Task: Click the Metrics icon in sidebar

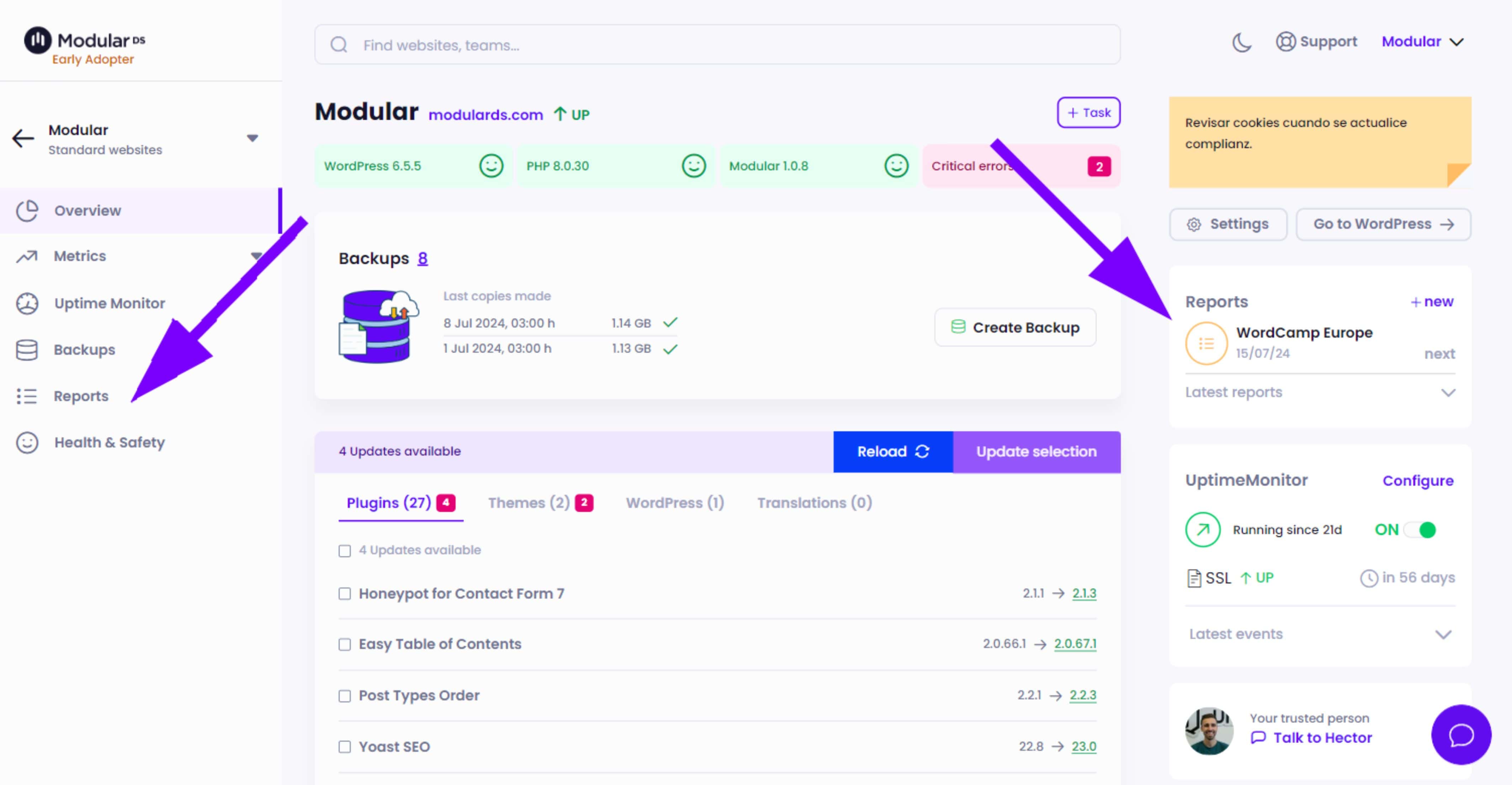Action: pos(27,256)
